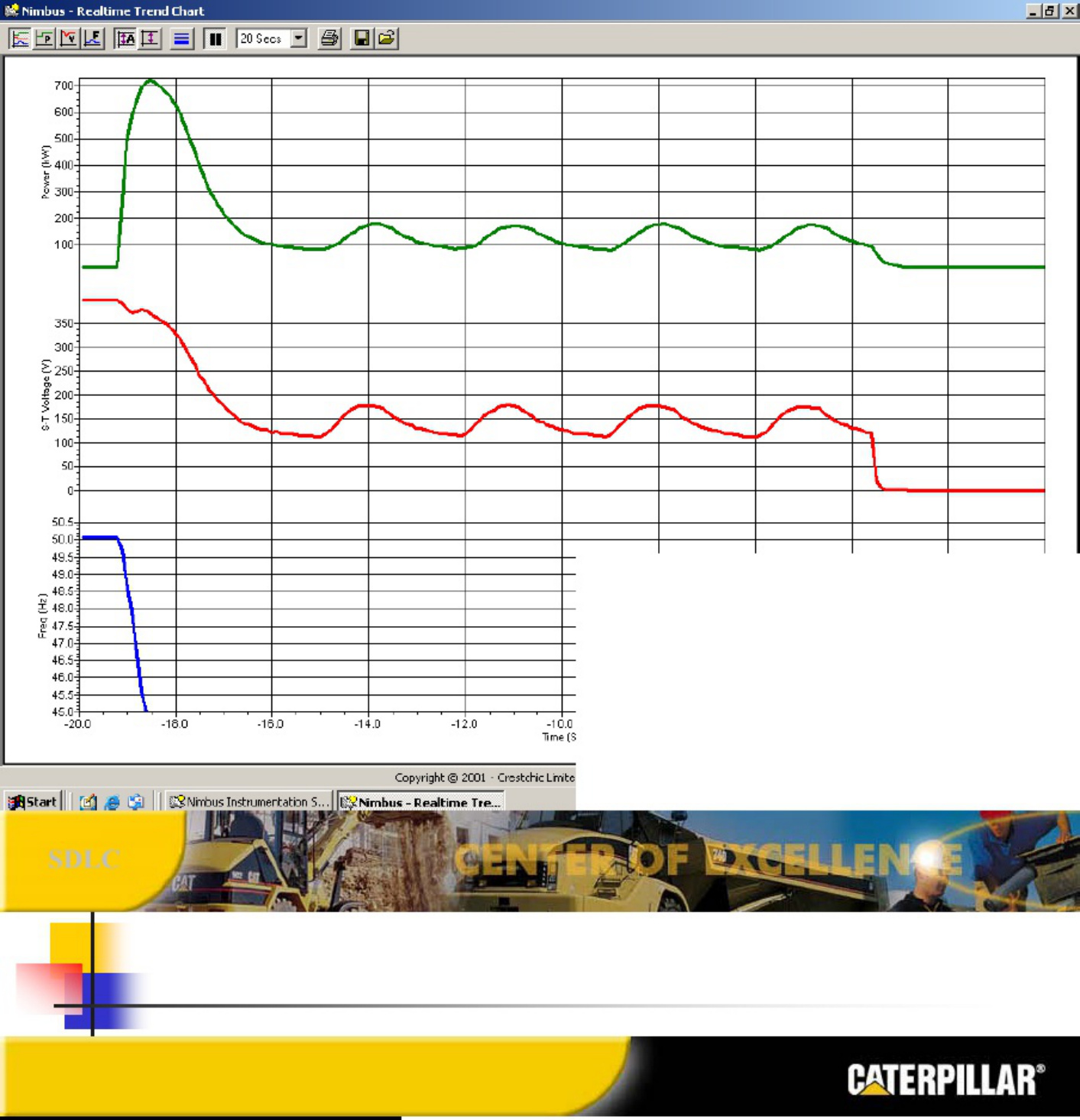Pause the realtime trend chart
This screenshot has width=1080, height=1120.
click(x=216, y=38)
